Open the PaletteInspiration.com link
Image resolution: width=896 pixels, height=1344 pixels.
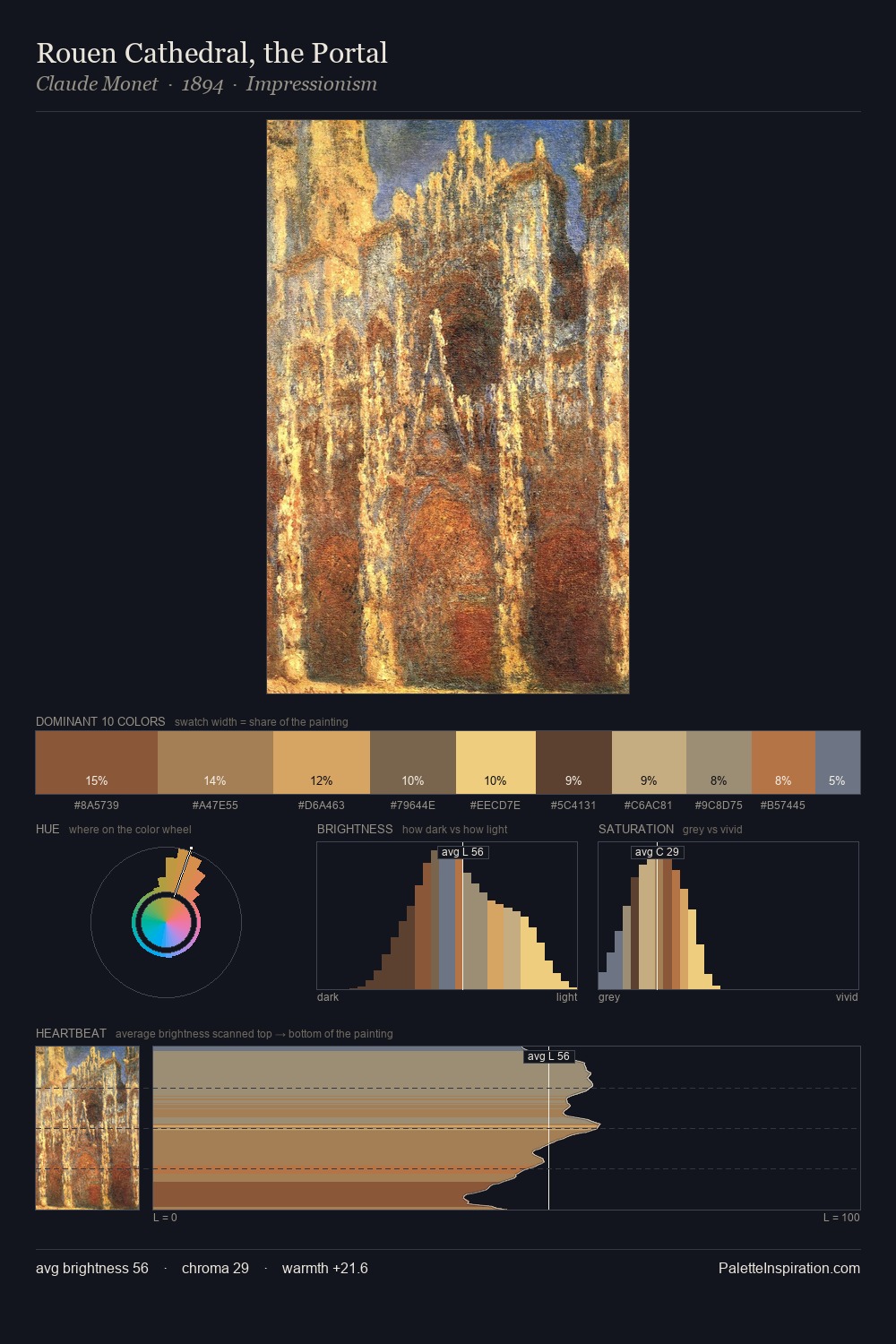(x=789, y=1269)
